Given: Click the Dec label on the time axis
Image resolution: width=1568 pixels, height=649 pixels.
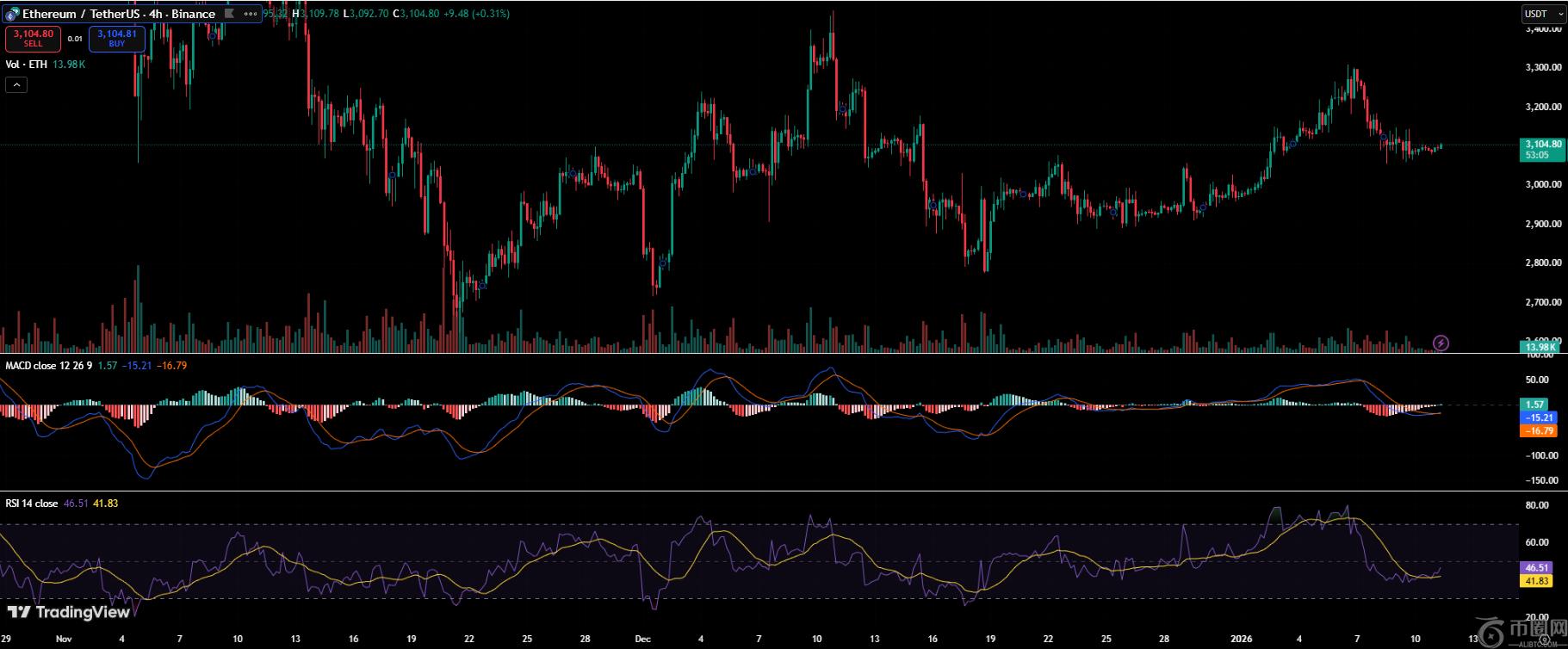Looking at the screenshot, I should [641, 640].
